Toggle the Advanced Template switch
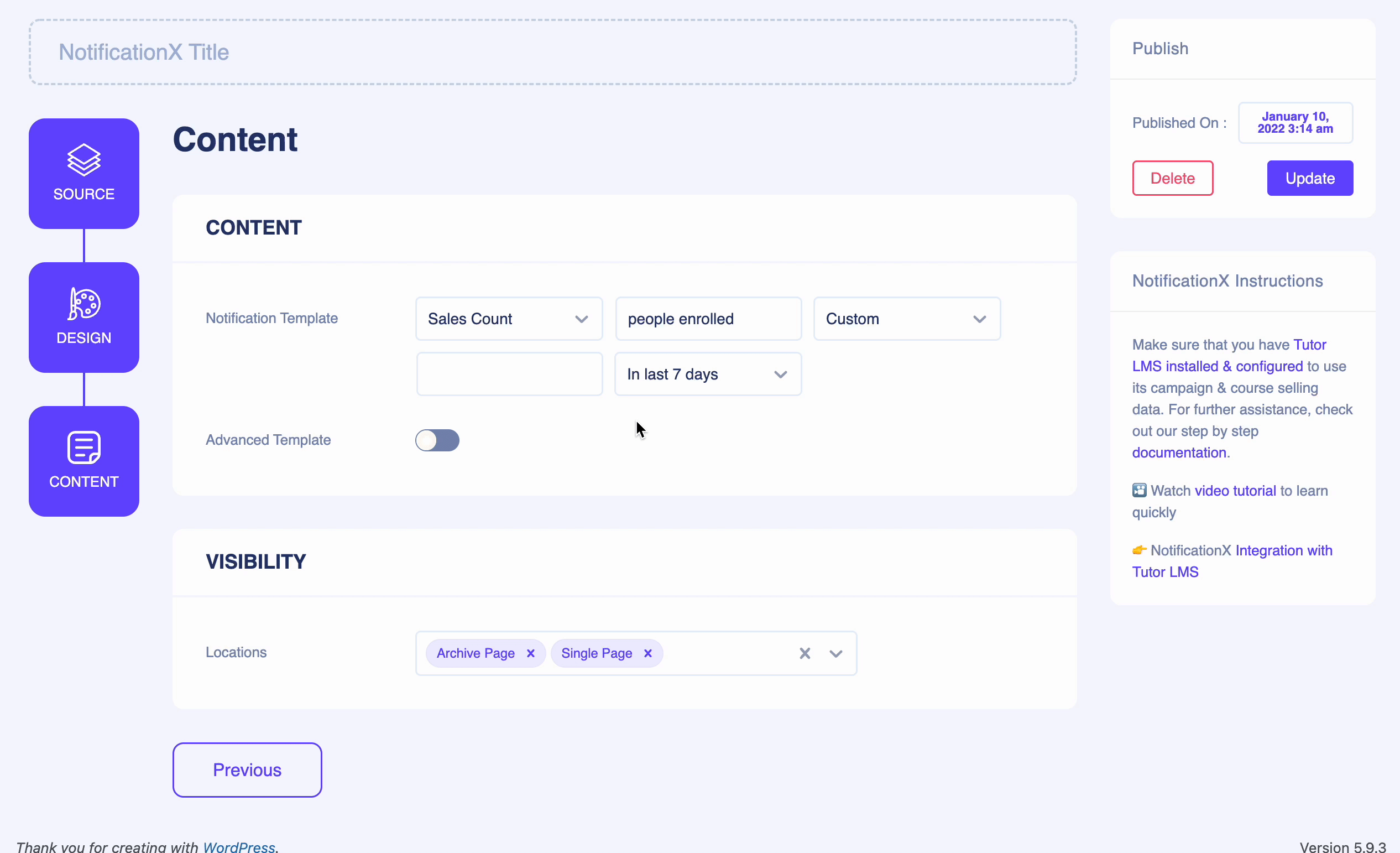 [437, 440]
